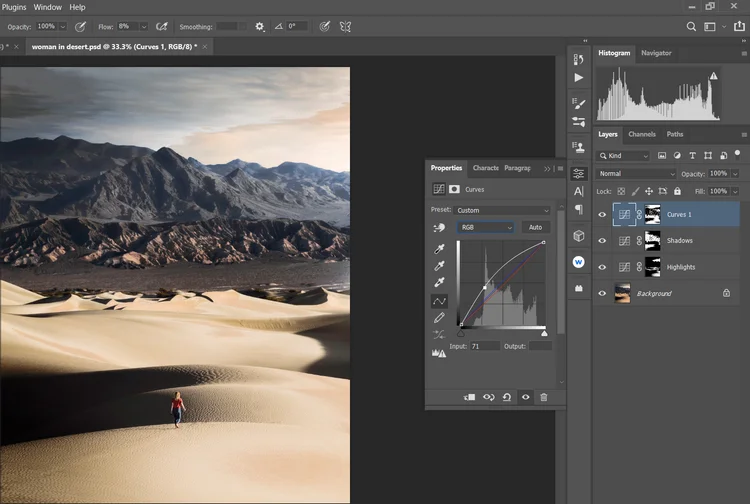
Task: Click the reset adjustment defaults icon
Action: [507, 397]
